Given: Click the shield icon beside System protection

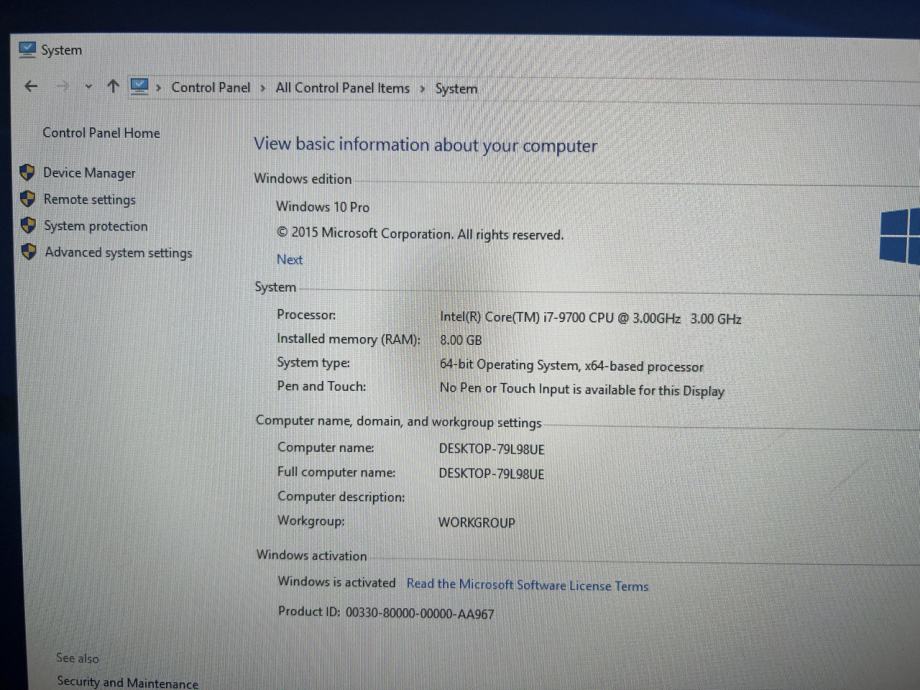Looking at the screenshot, I should [28, 225].
